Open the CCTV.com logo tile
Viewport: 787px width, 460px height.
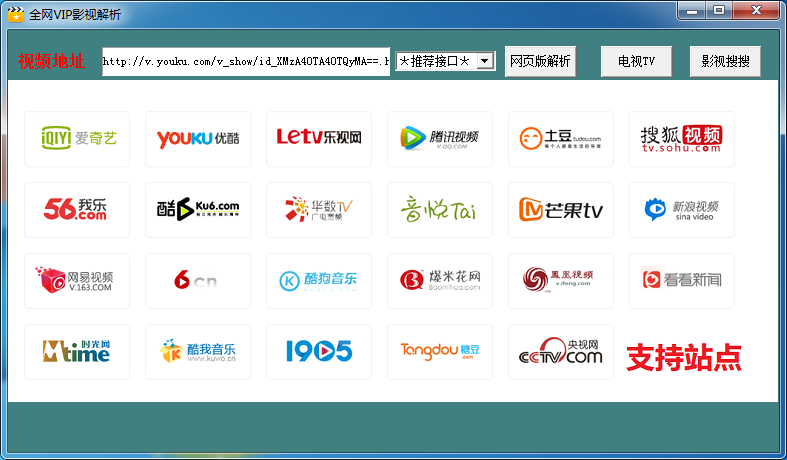[561, 352]
